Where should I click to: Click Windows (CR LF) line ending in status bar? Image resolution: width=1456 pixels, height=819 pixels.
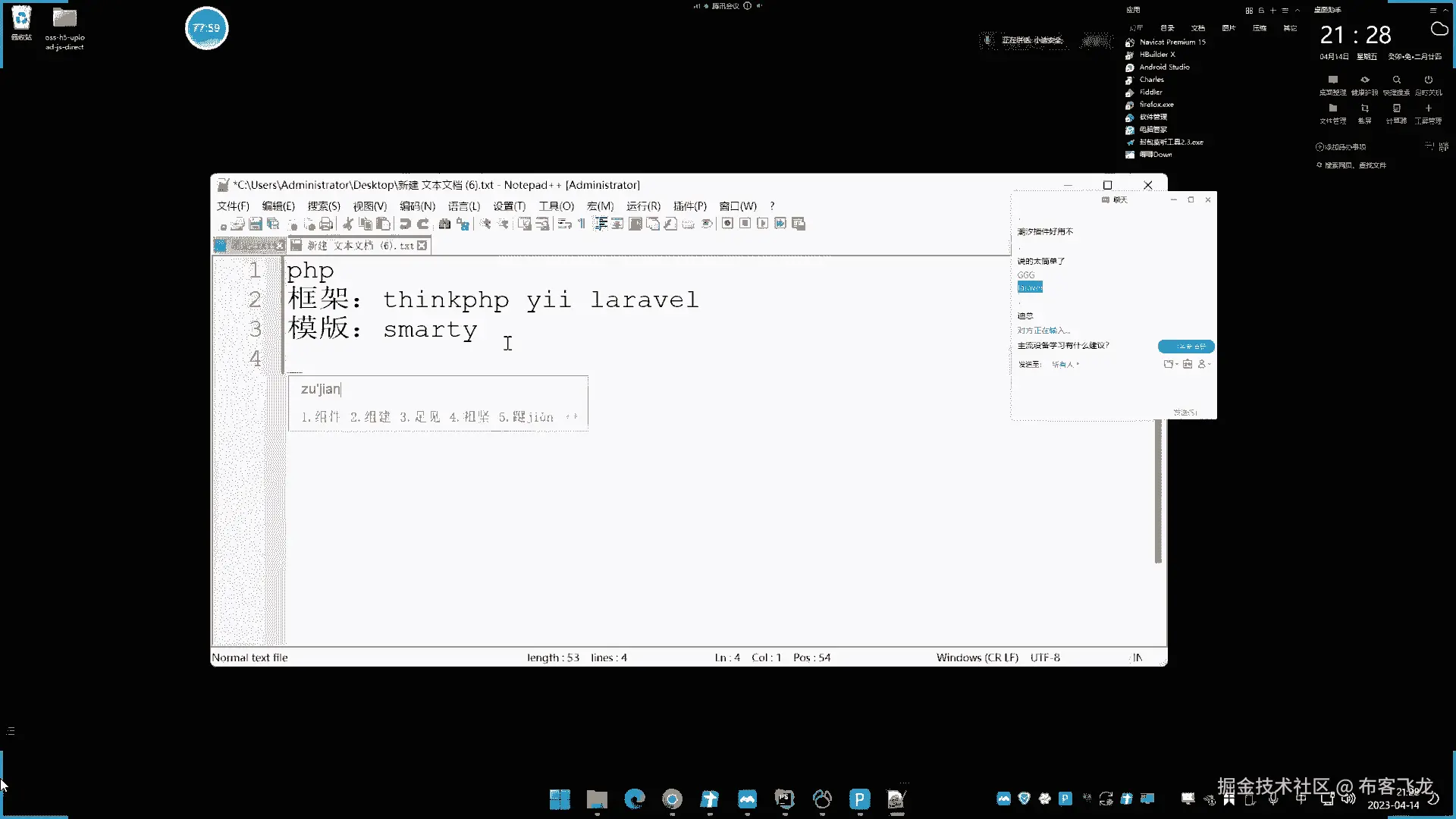tap(977, 657)
